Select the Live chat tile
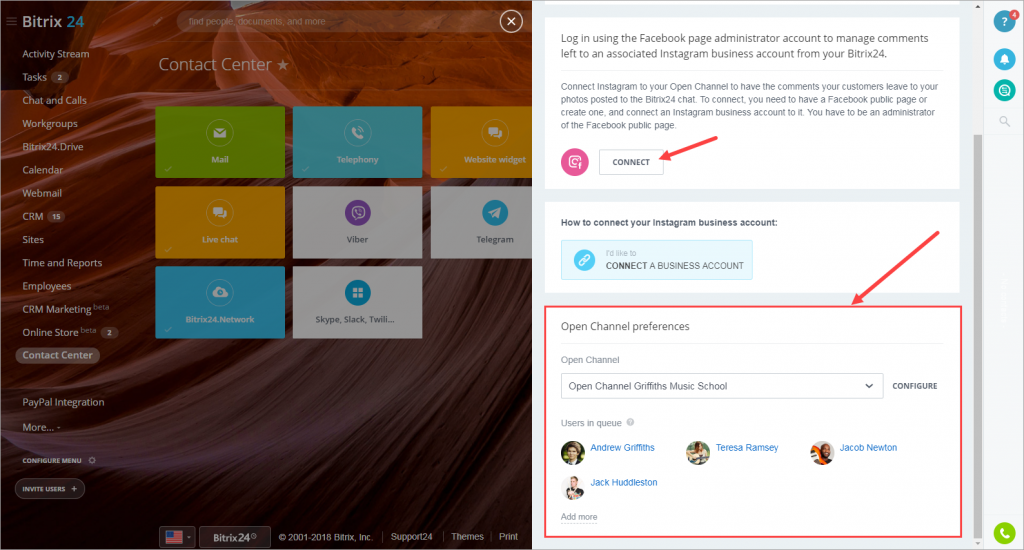 point(220,222)
